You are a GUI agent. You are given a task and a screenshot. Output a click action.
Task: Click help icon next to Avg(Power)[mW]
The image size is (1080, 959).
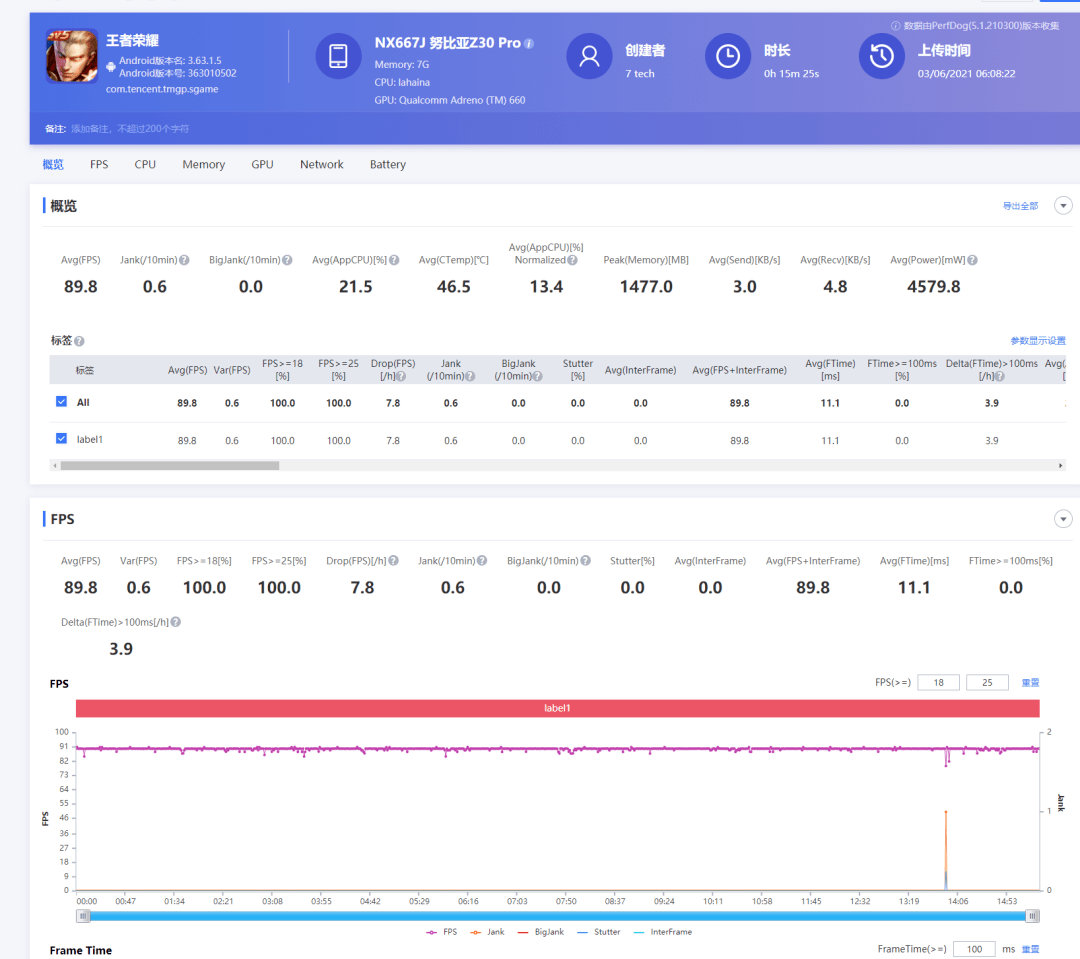(972, 260)
